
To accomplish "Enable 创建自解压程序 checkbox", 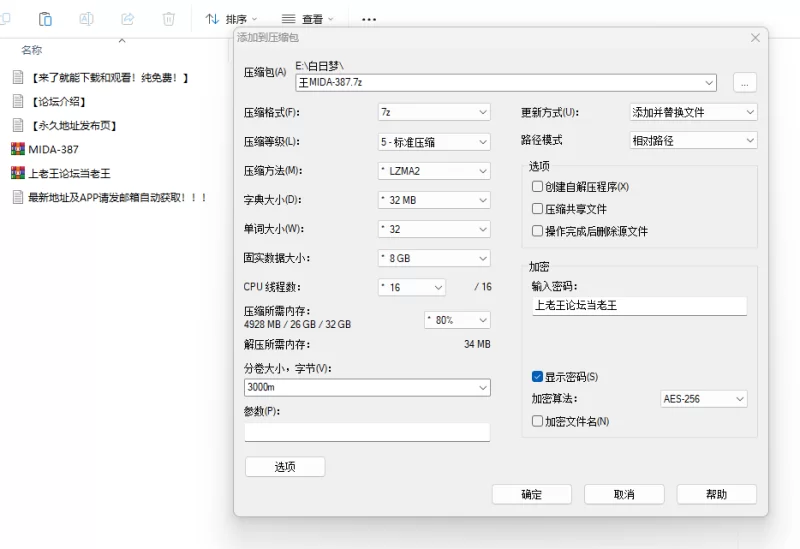I will pos(537,187).
